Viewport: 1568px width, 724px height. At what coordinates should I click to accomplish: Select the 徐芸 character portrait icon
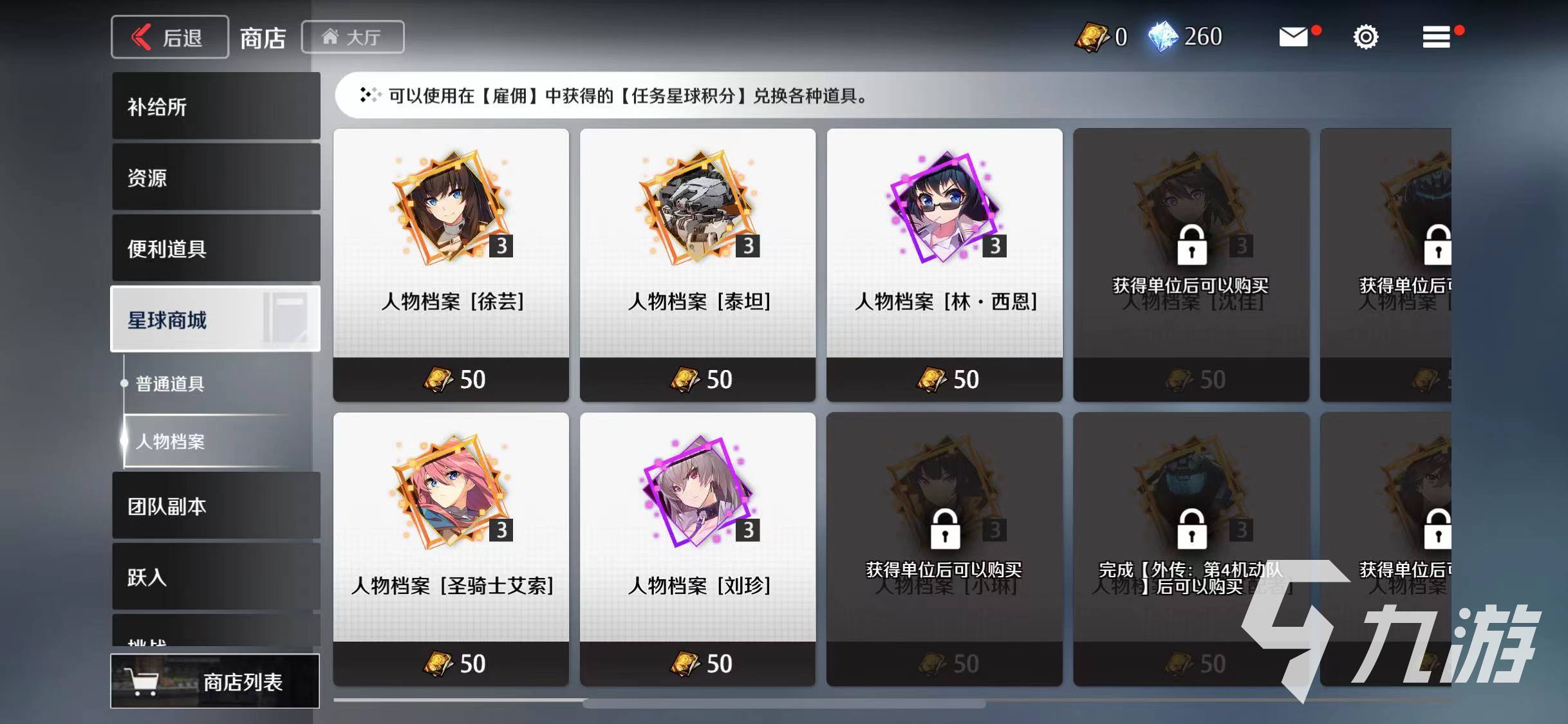pos(451,207)
